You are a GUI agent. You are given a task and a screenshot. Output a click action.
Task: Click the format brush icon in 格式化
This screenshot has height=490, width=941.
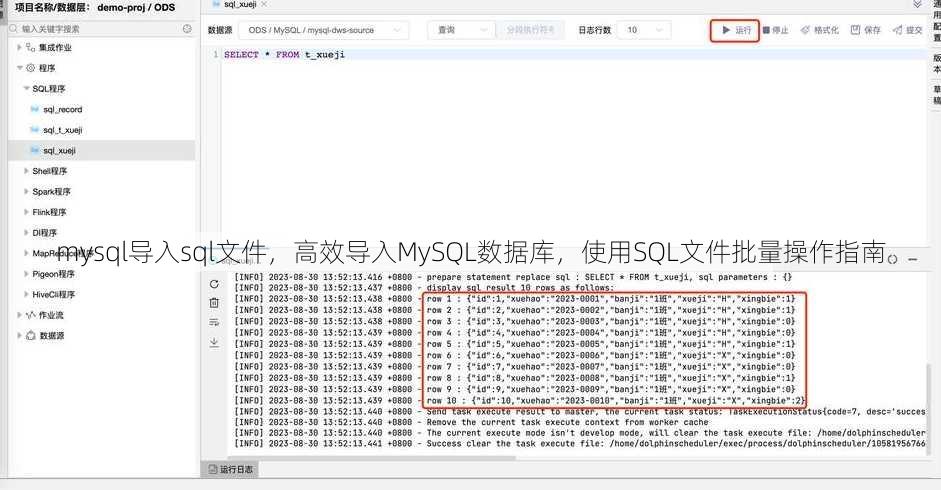[805, 30]
